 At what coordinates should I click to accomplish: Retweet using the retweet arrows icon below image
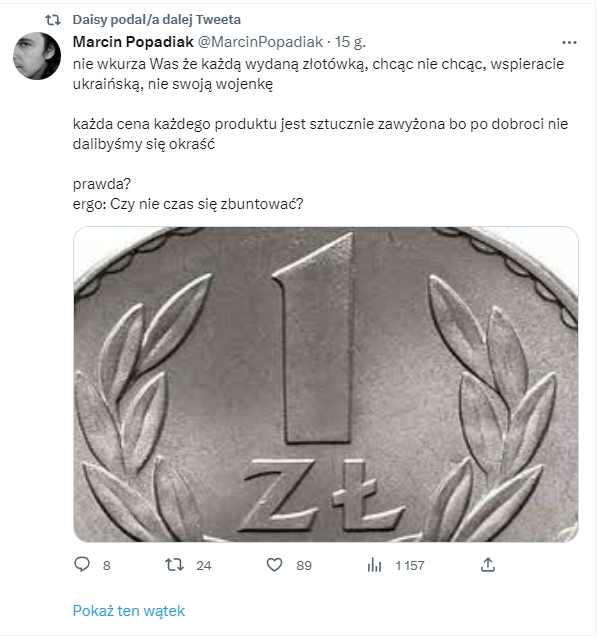pyautogui.click(x=174, y=565)
